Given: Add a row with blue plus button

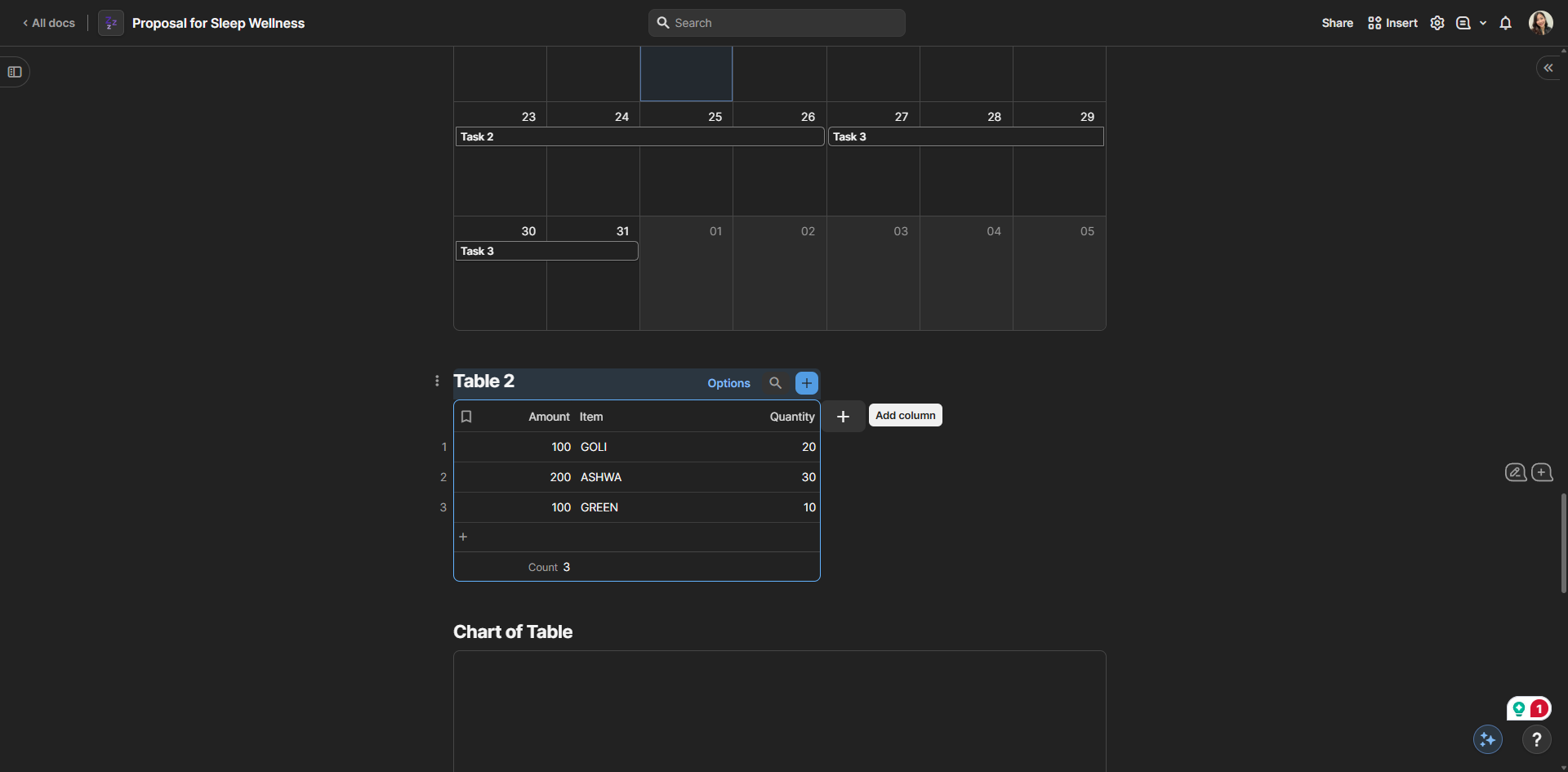Looking at the screenshot, I should pyautogui.click(x=806, y=382).
